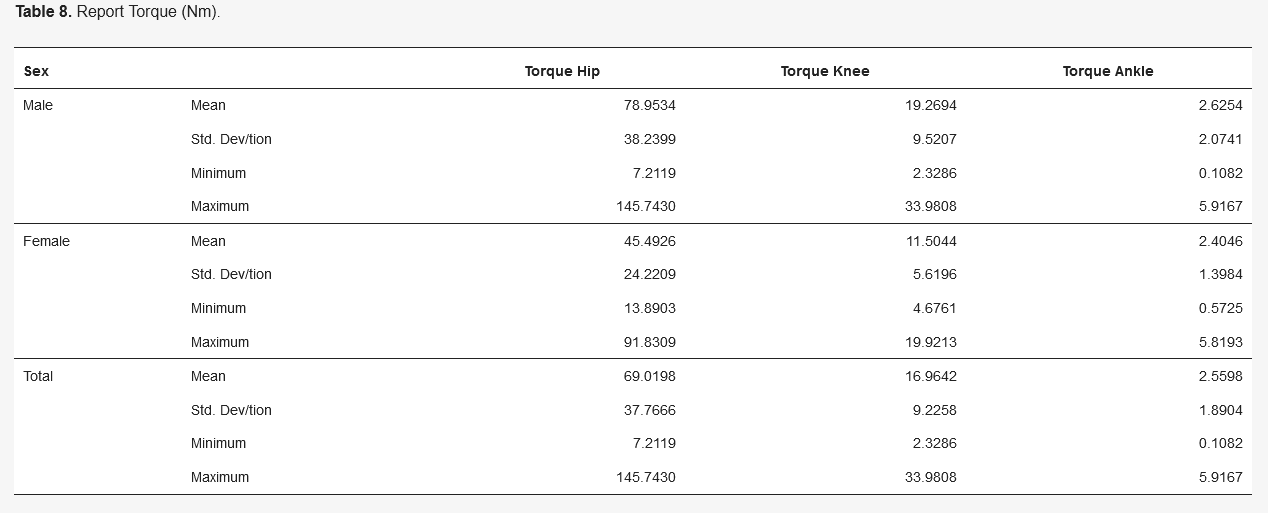Click the Total row label
This screenshot has height=513, width=1268.
point(38,376)
